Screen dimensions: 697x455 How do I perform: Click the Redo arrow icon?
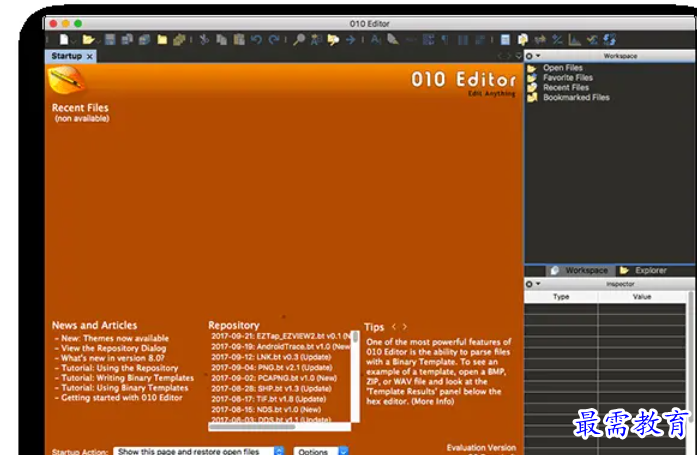click(x=273, y=40)
